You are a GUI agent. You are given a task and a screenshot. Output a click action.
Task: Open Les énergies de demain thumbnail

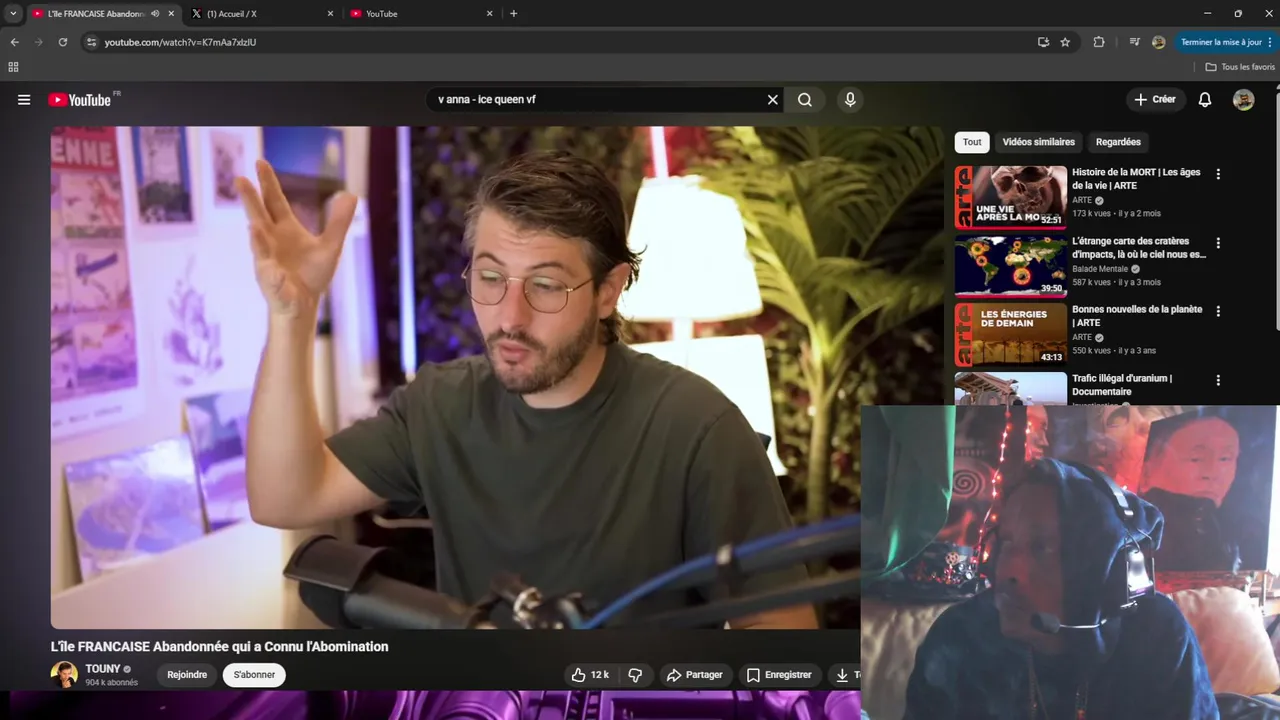point(1010,335)
